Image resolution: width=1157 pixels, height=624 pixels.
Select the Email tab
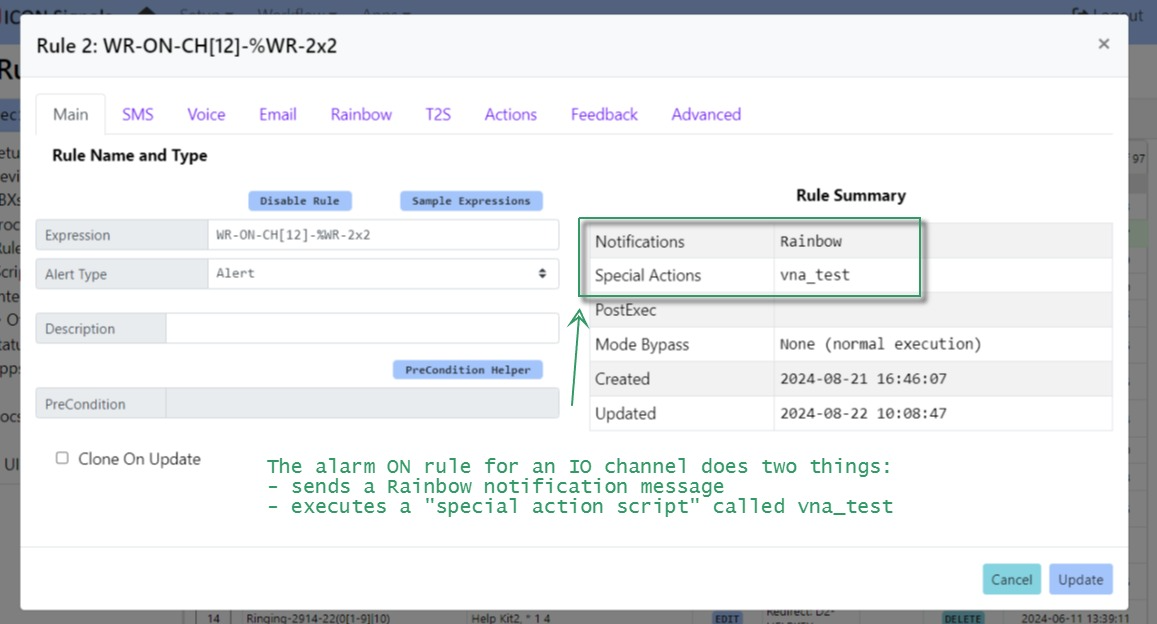tap(278, 115)
